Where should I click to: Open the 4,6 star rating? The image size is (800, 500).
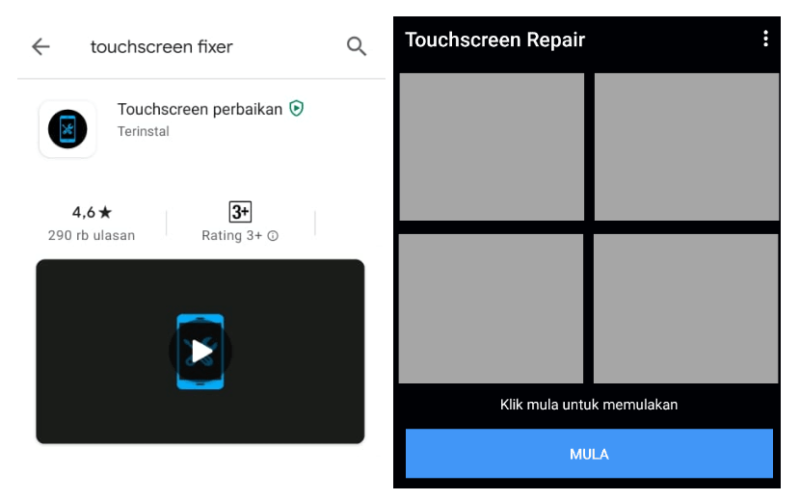(x=92, y=212)
